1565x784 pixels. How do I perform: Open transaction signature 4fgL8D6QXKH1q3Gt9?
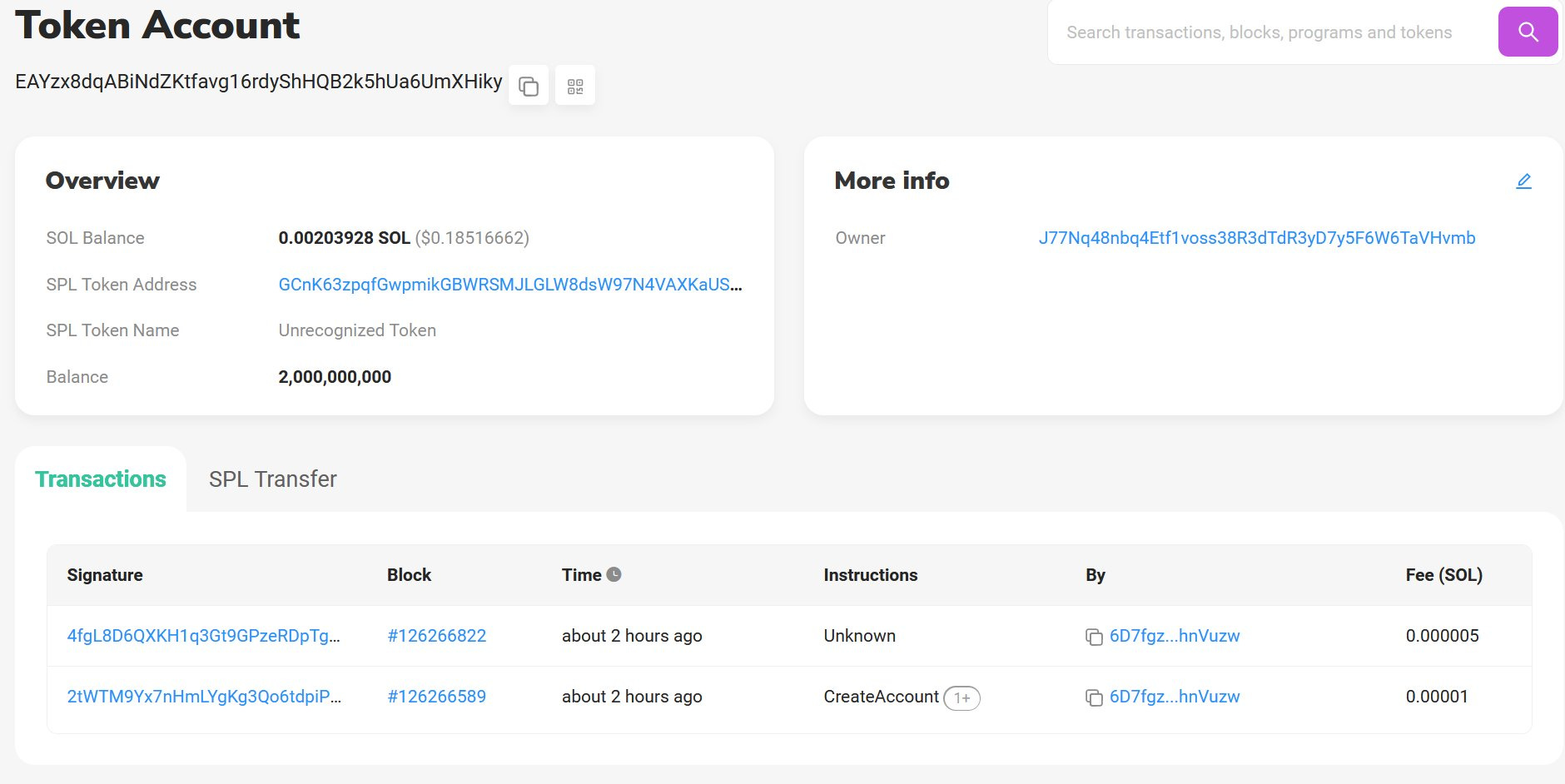[204, 636]
